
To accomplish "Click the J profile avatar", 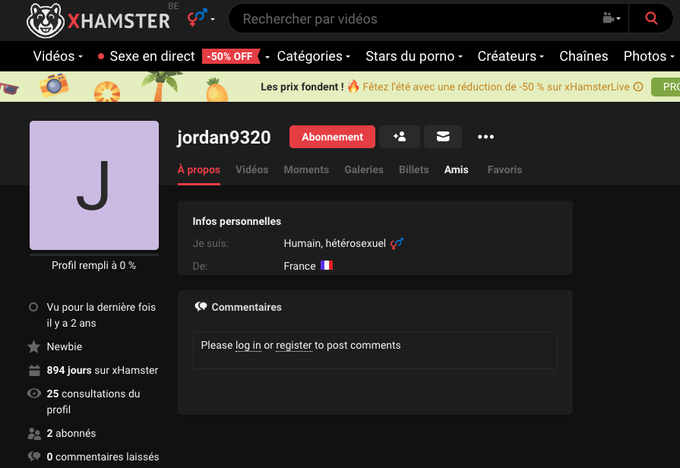I will (x=94, y=185).
